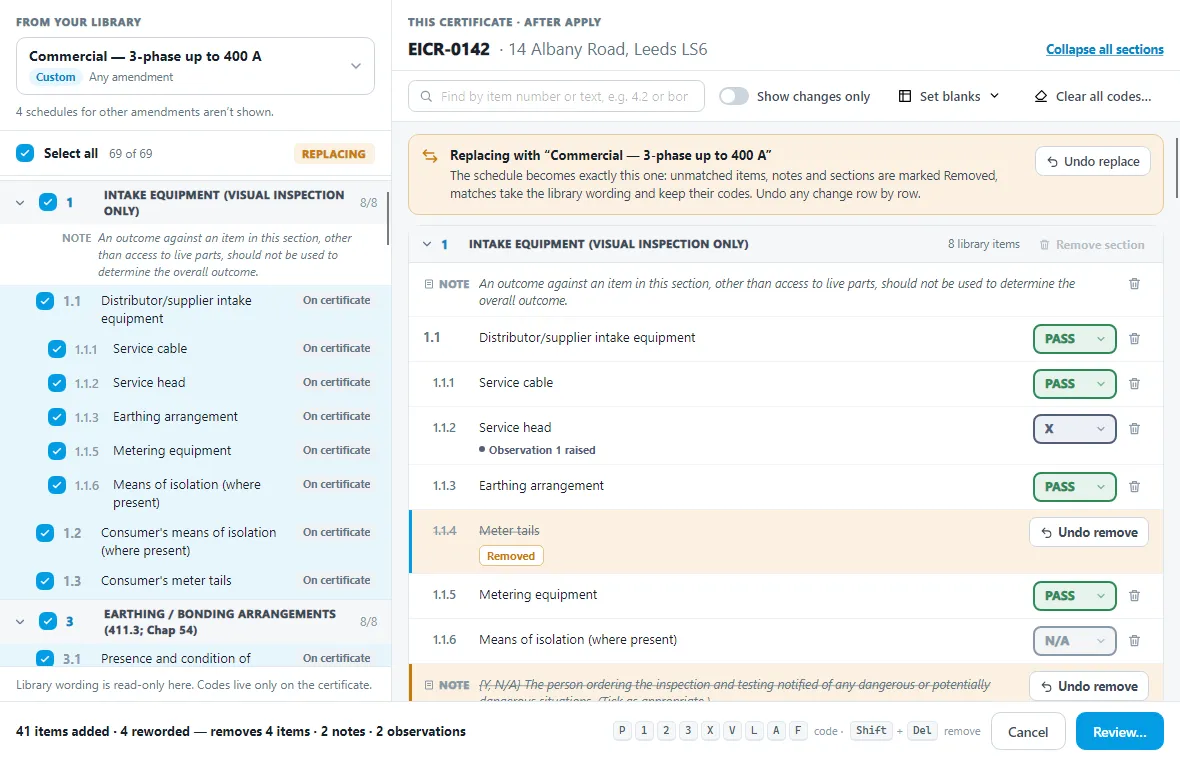Click trash icon for 1.1.1 Service cable
The image size is (1180, 760).
point(1134,384)
